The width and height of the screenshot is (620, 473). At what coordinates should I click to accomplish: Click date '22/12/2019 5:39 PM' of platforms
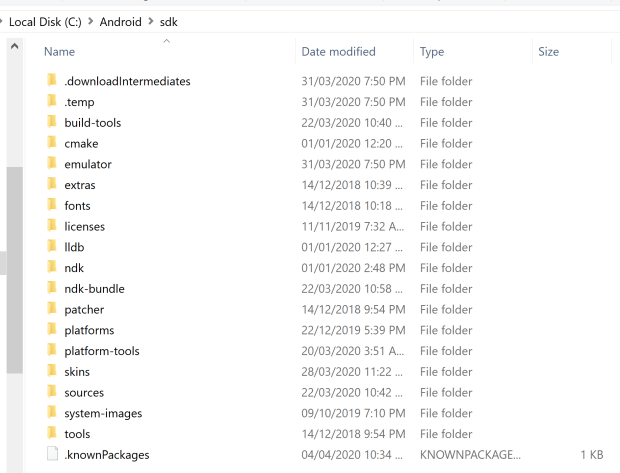coord(353,330)
